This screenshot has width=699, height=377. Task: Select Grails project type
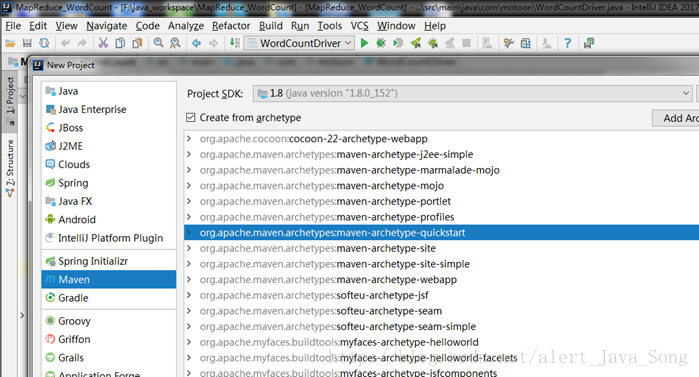[109, 358]
